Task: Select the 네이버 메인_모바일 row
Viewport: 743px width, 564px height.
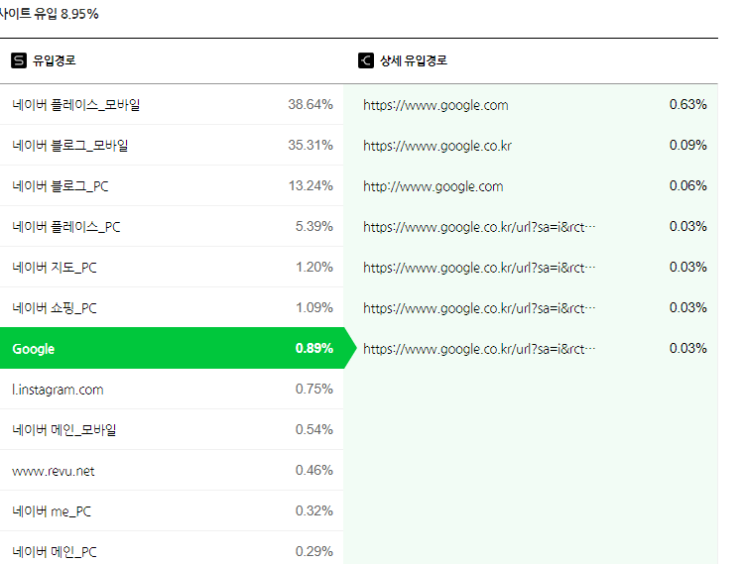Action: 172,430
